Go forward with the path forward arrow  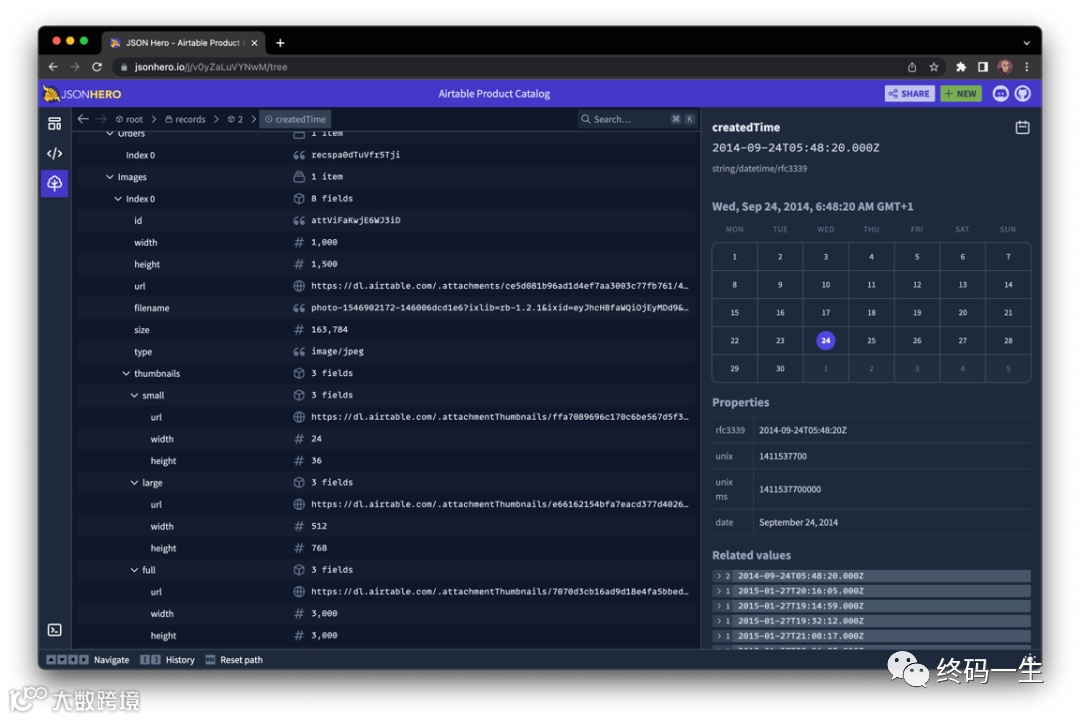(x=101, y=119)
